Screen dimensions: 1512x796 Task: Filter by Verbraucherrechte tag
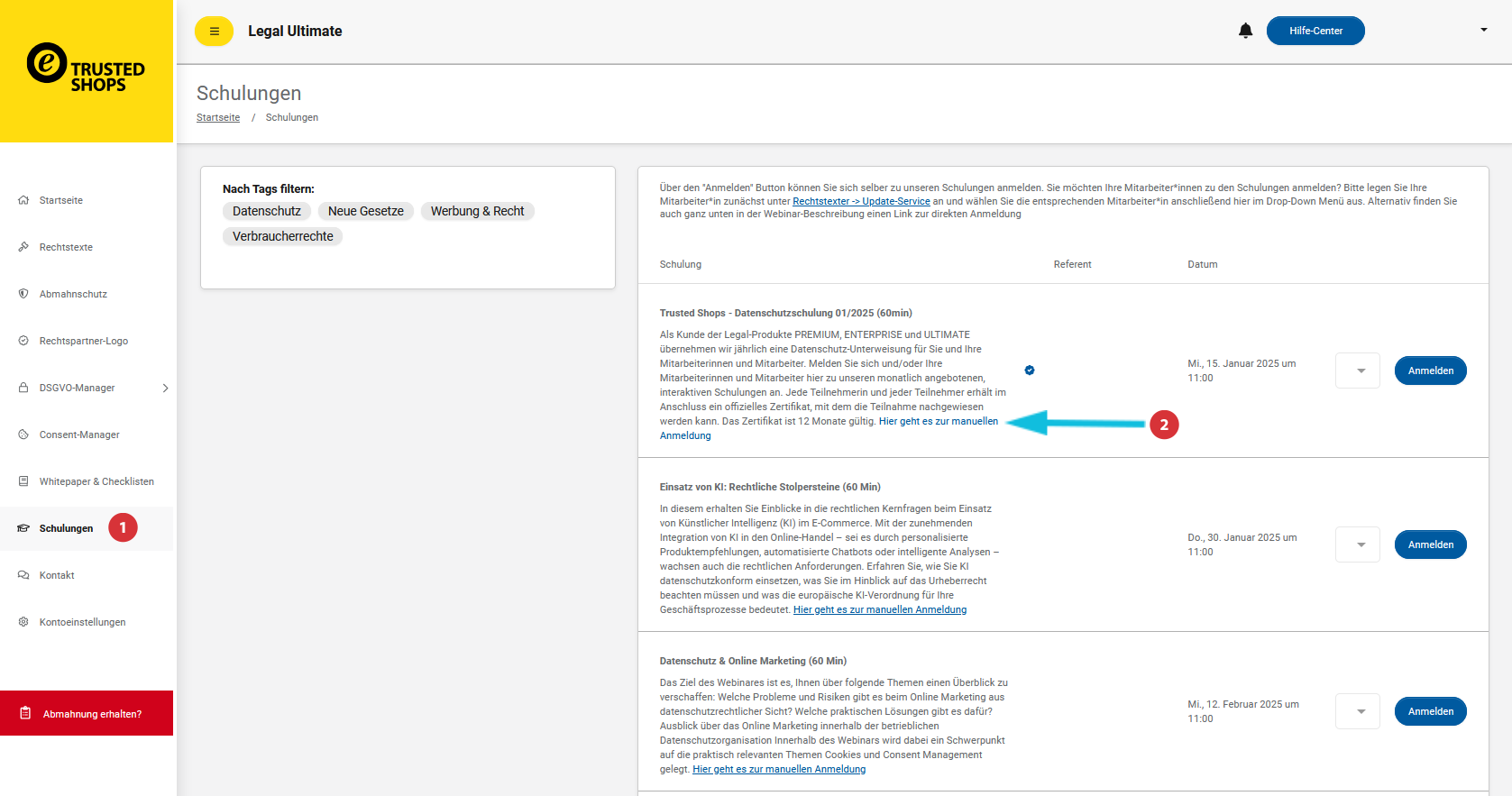click(283, 236)
